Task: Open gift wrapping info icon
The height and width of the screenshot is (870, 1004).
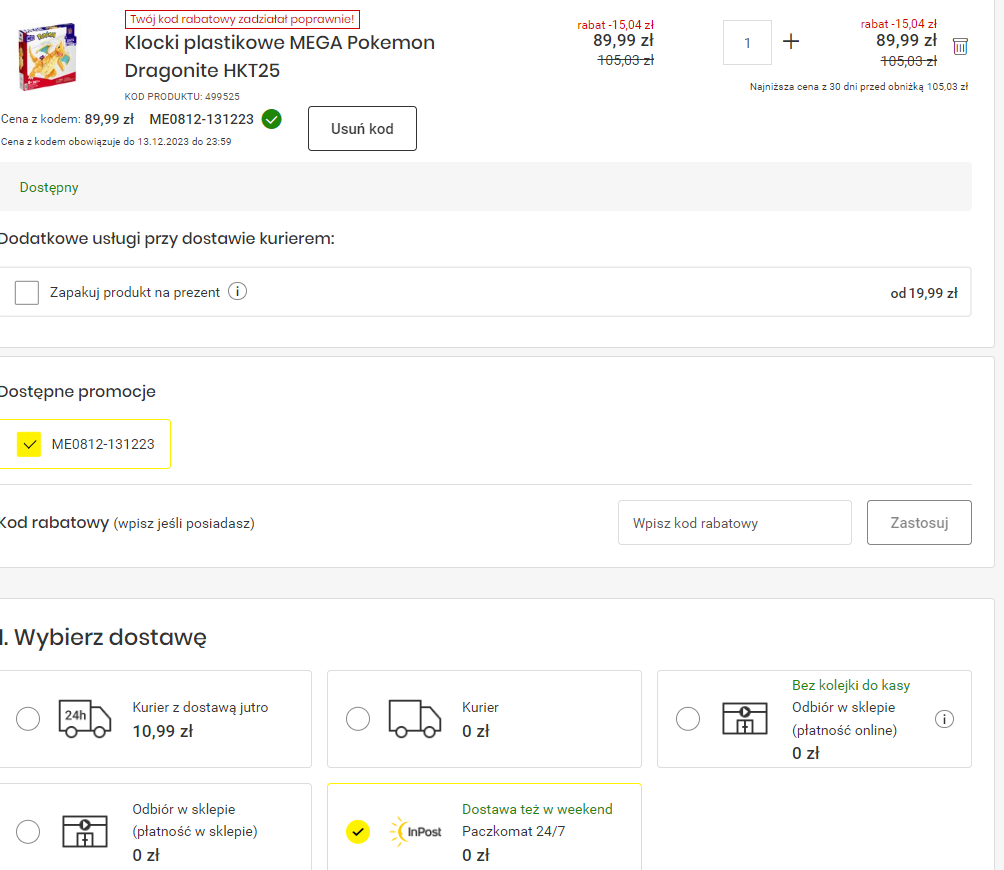Action: coord(238,292)
